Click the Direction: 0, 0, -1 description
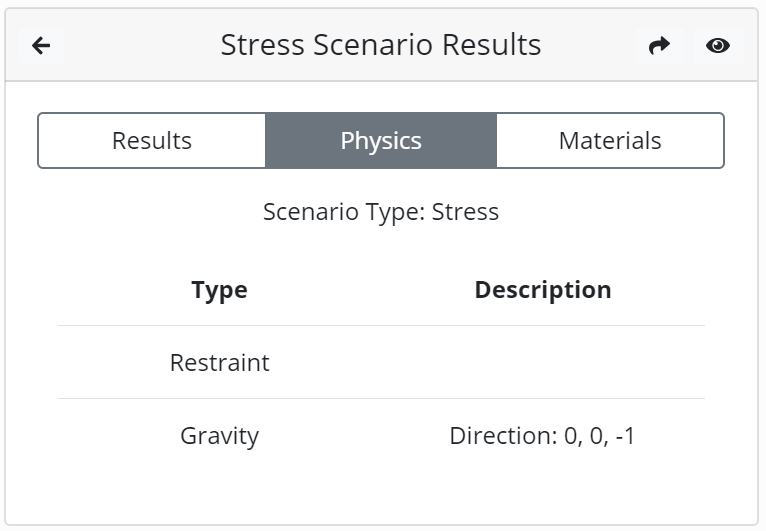Viewport: 766px width, 531px height. (542, 436)
